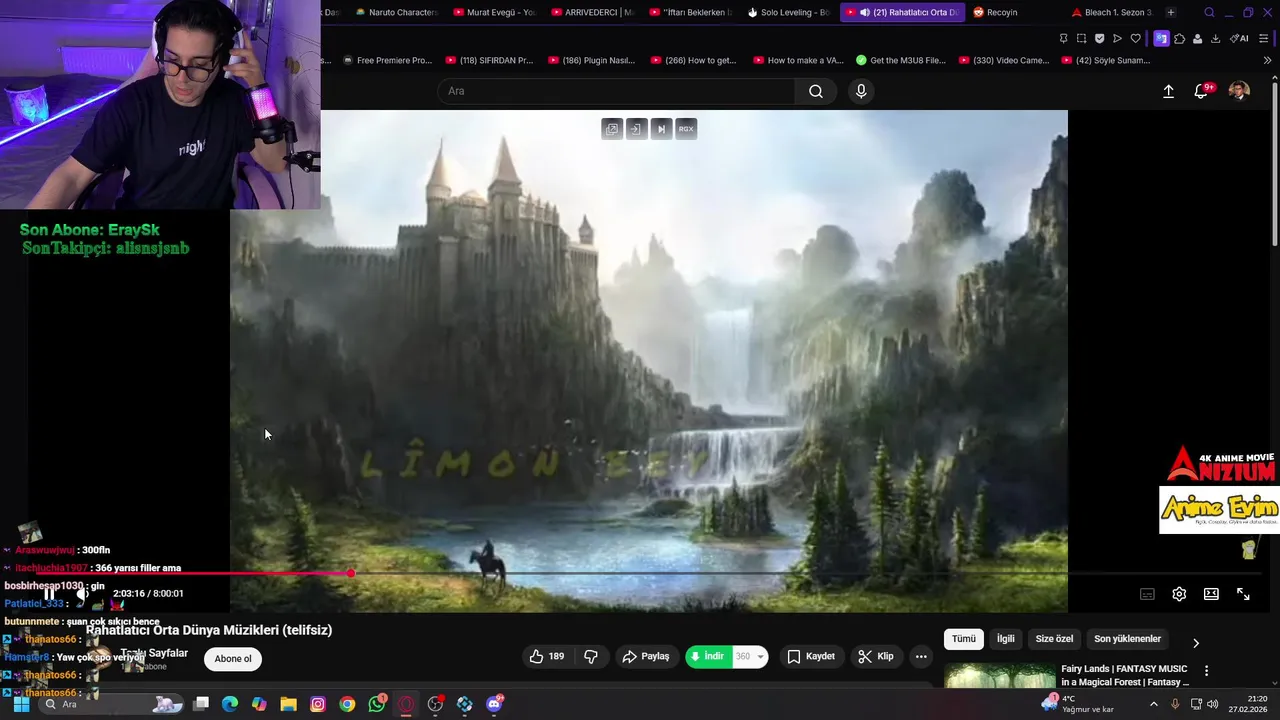Open the highlighted translate extension icon
1280x720 pixels.
1161,38
